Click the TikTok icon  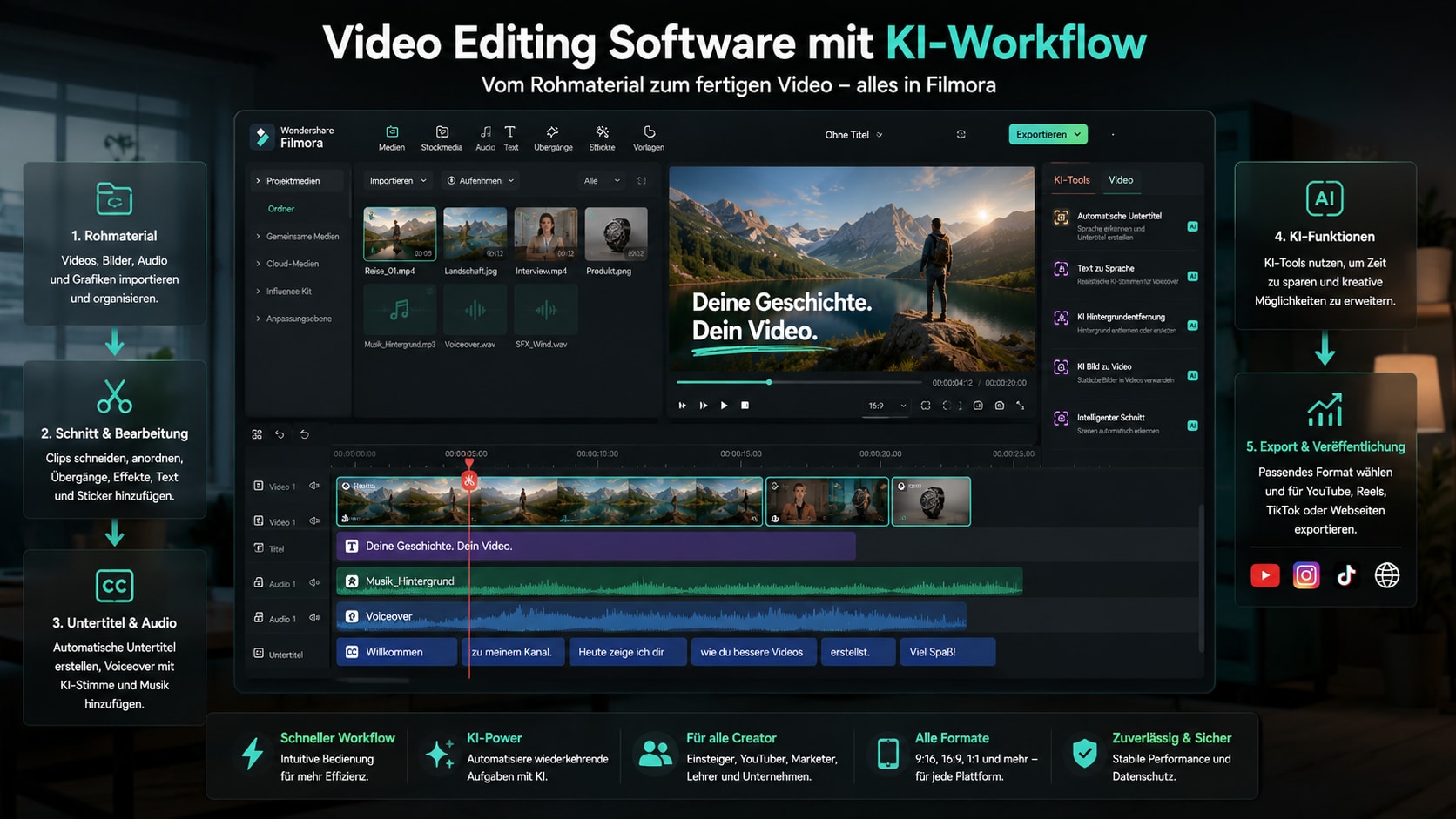point(1346,575)
